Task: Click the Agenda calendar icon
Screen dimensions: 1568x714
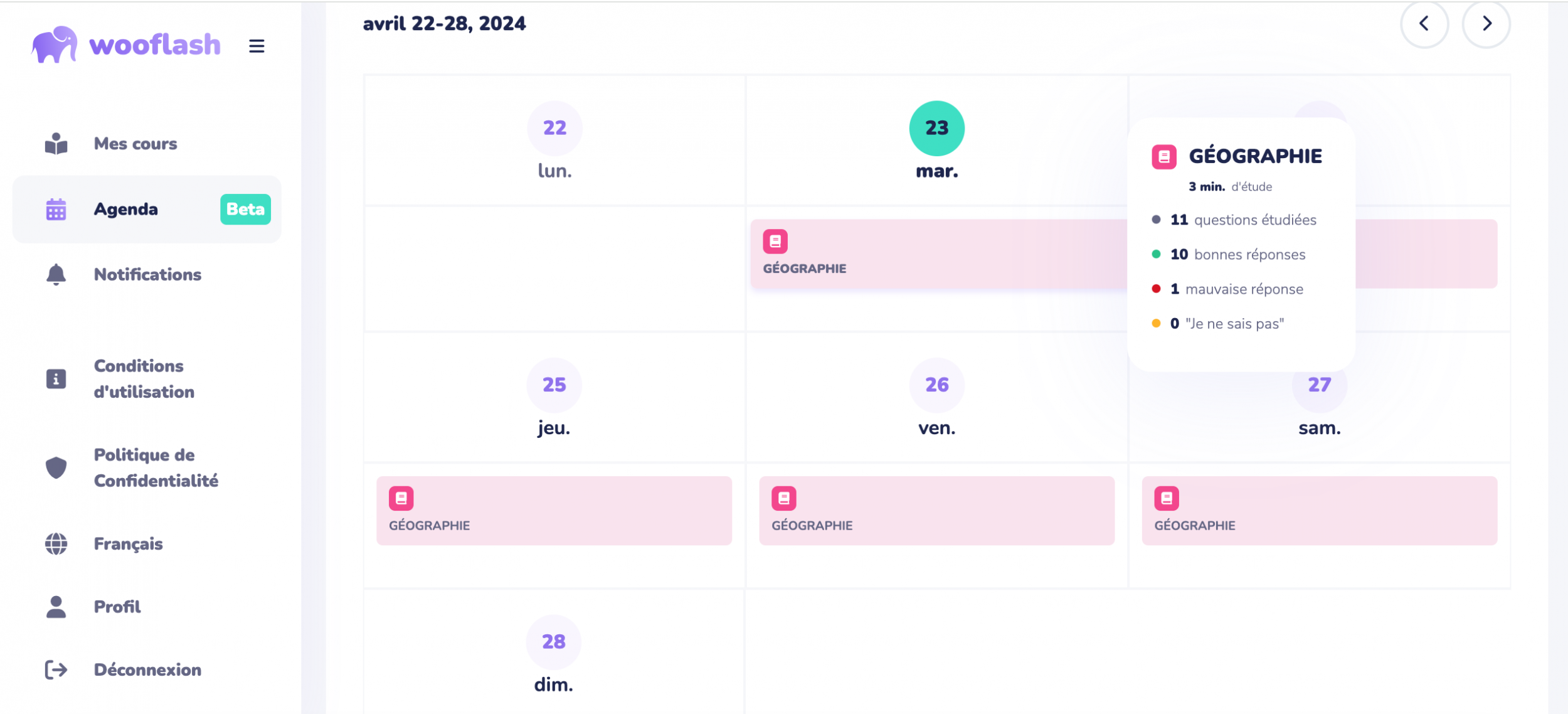Action: pyautogui.click(x=56, y=210)
